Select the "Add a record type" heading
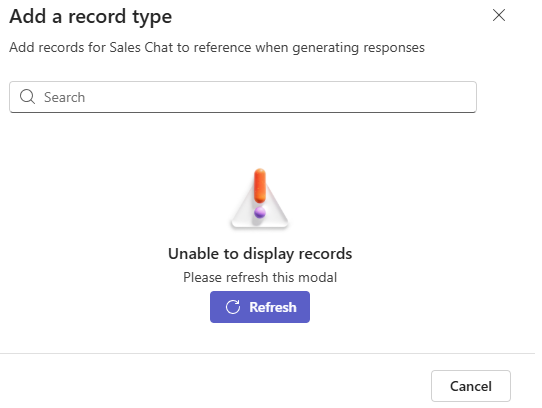 91,17
